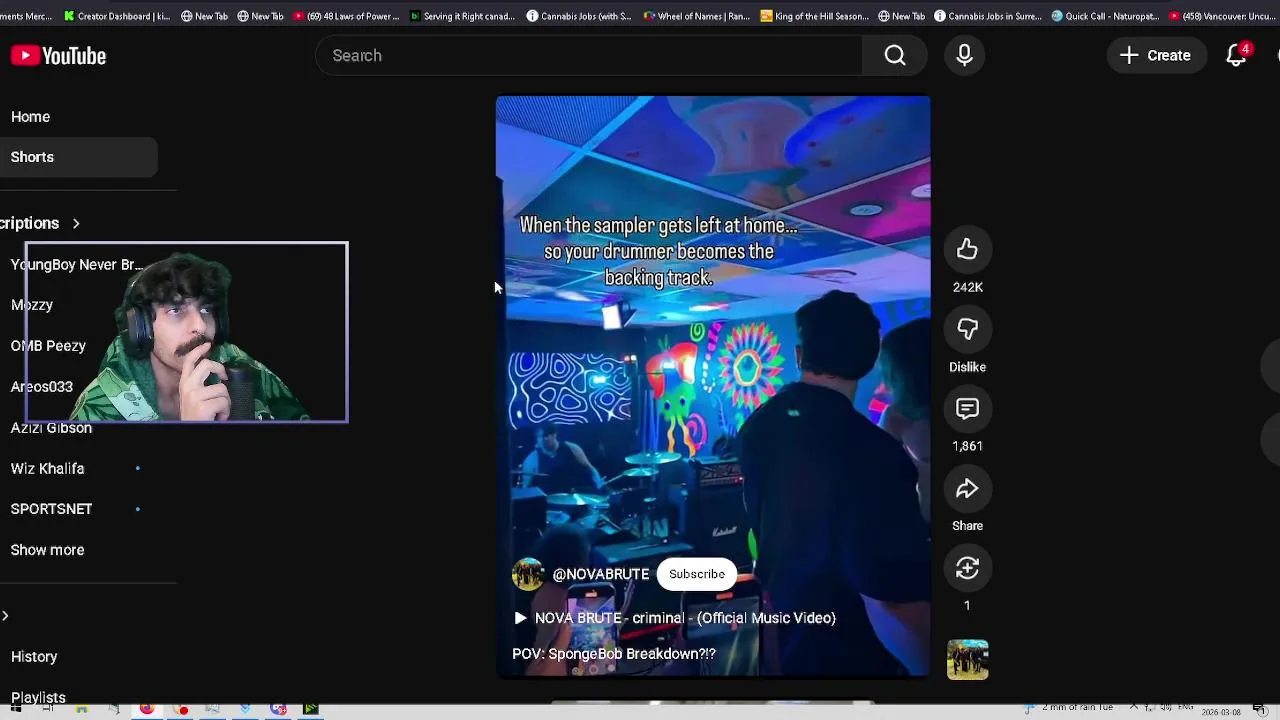Start voice search with microphone icon
This screenshot has width=1280, height=720.
(964, 55)
